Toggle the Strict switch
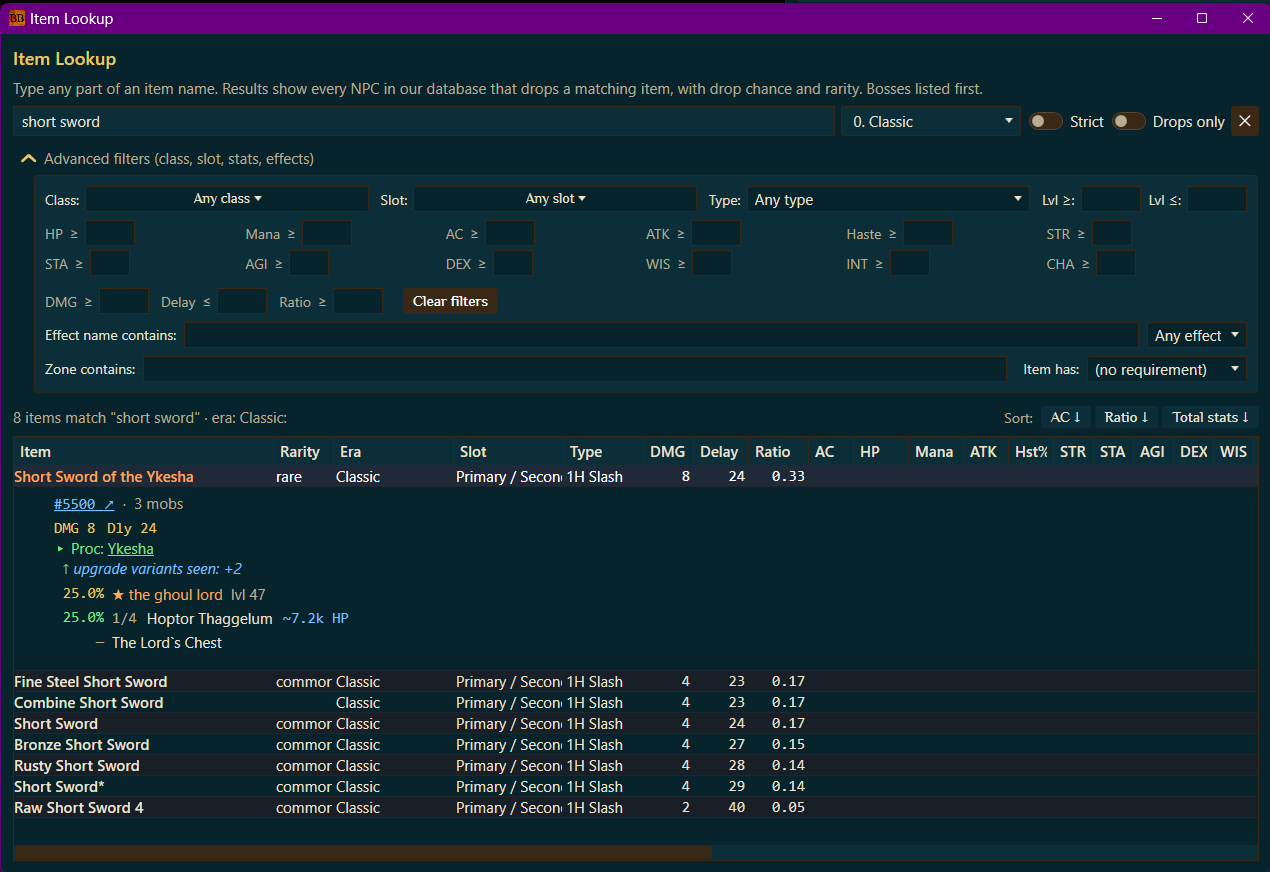This screenshot has height=872, width=1270. [1046, 121]
